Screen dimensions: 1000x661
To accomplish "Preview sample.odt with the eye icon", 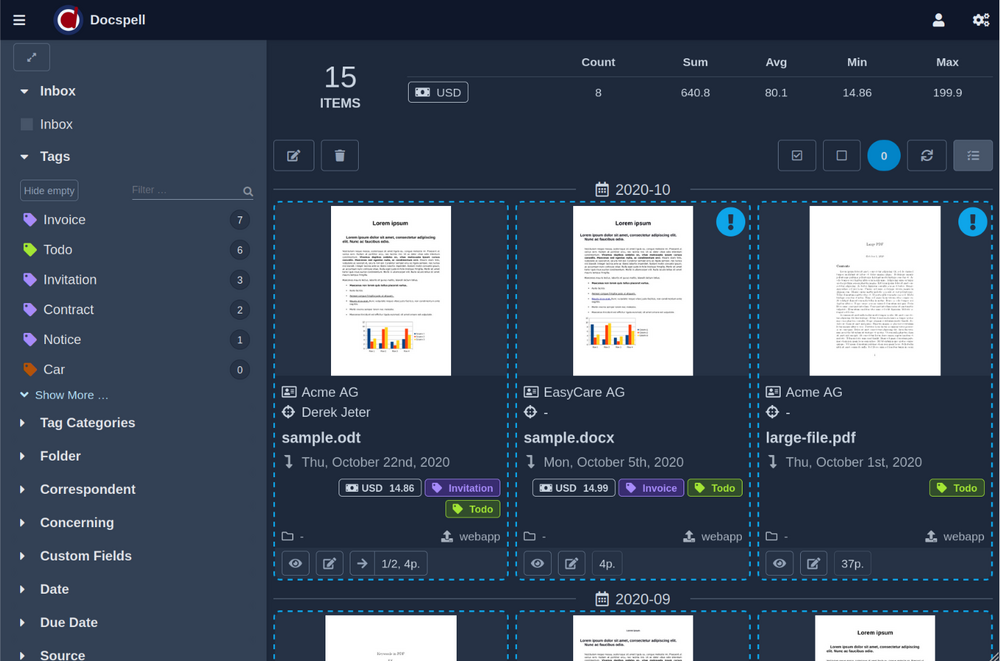I will (x=296, y=563).
